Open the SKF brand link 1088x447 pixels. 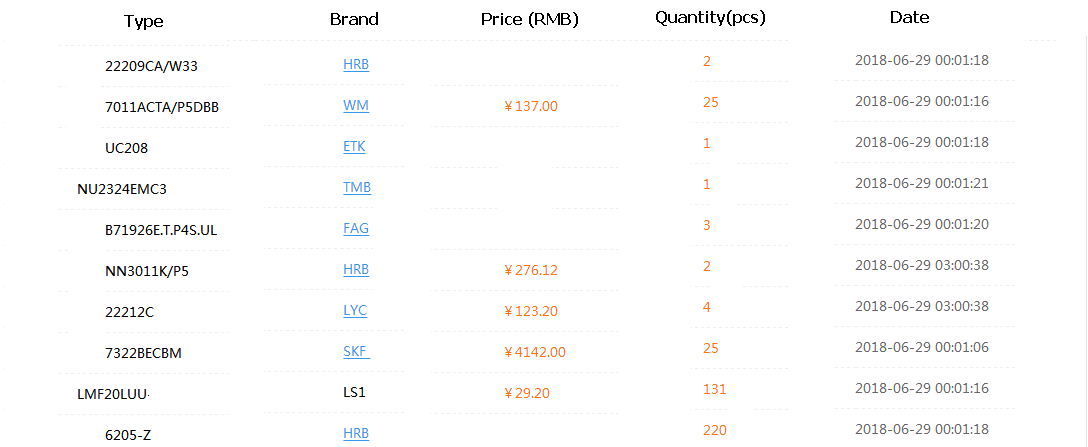pyautogui.click(x=355, y=352)
